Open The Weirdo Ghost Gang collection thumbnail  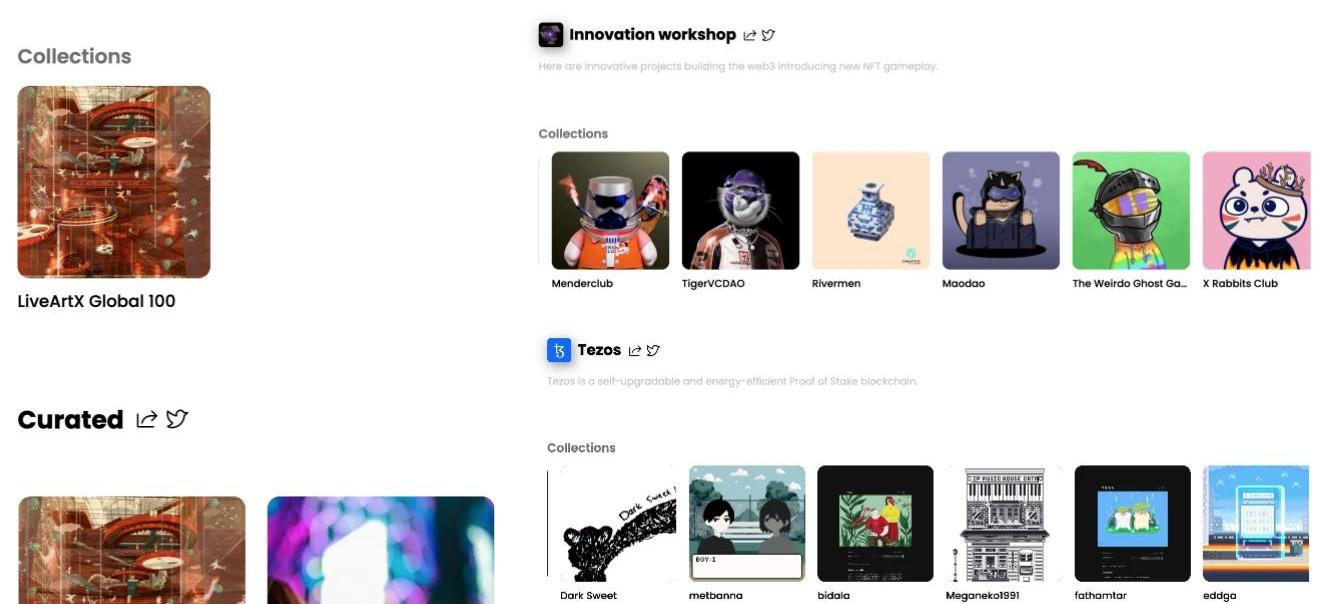1131,211
